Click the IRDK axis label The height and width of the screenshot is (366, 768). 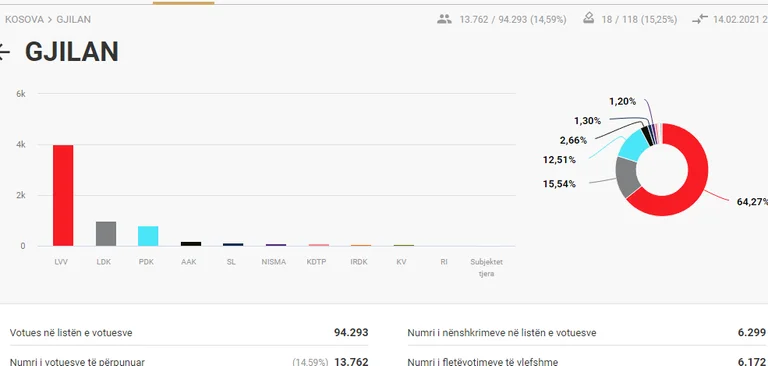point(359,262)
